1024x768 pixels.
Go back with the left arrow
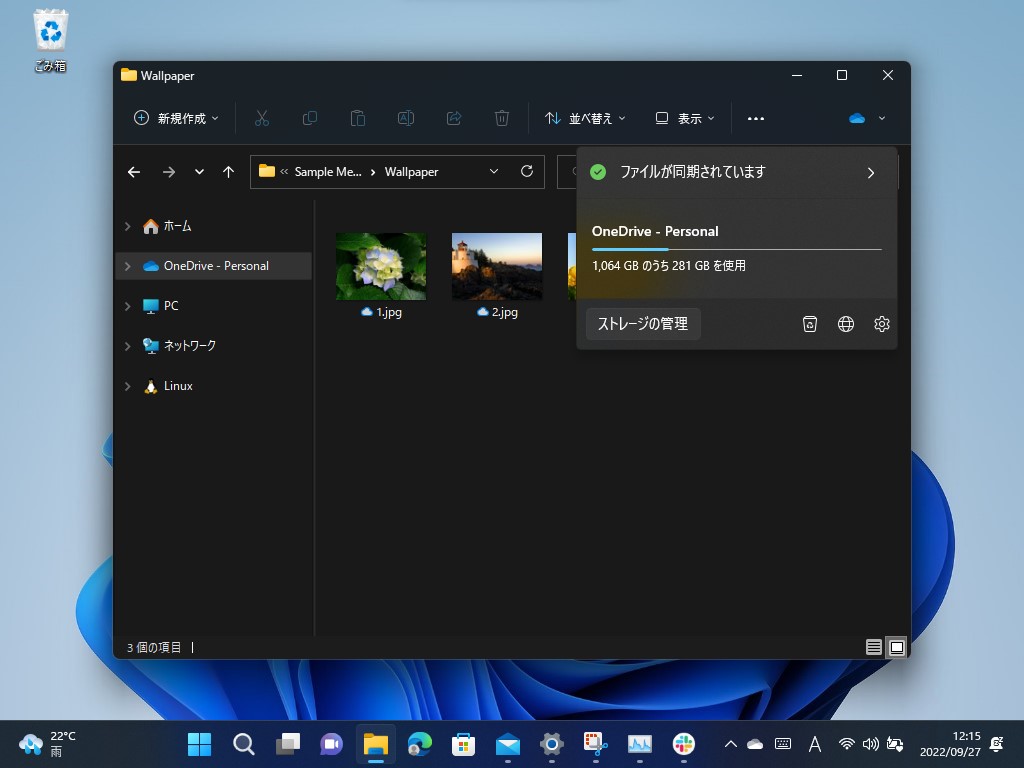[x=134, y=172]
